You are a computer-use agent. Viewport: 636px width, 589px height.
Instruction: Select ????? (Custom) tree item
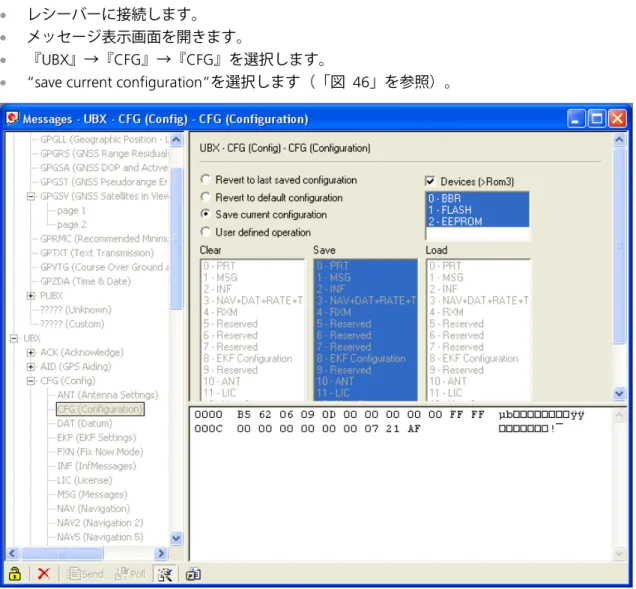[72, 324]
